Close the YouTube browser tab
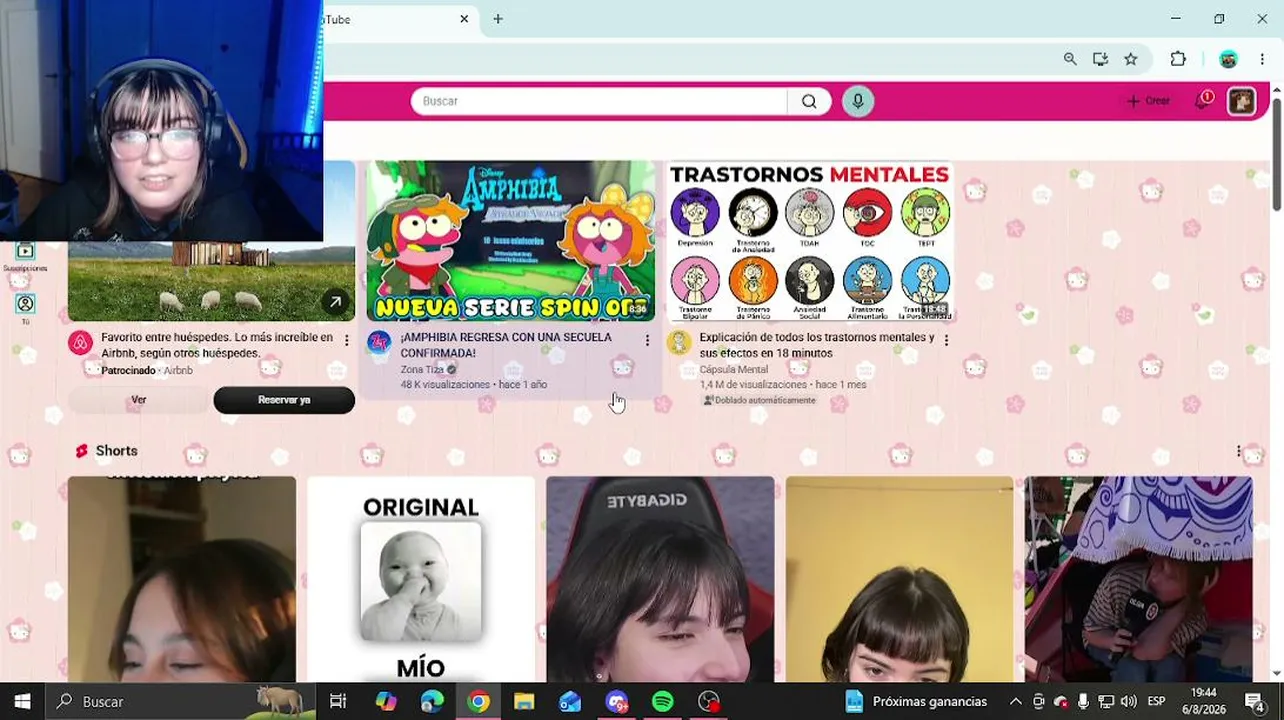Screen dimensions: 1284x720 [x=464, y=19]
